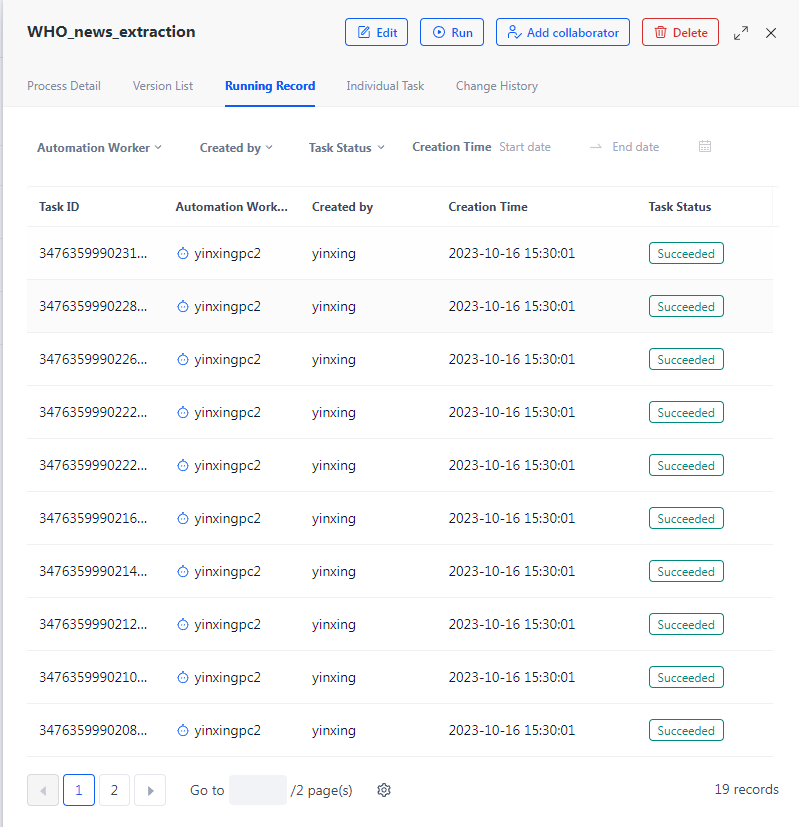Go to next page arrow
799x827 pixels.
tap(150, 790)
